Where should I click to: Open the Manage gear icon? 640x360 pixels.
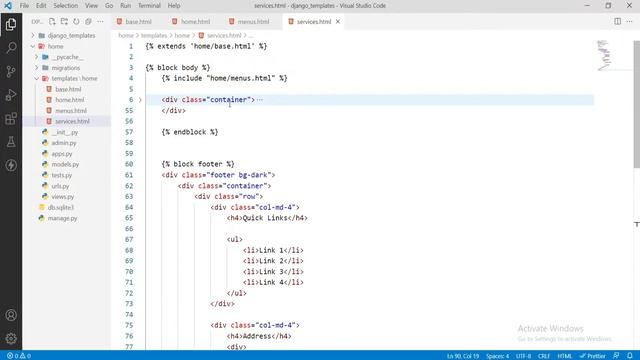point(11,338)
